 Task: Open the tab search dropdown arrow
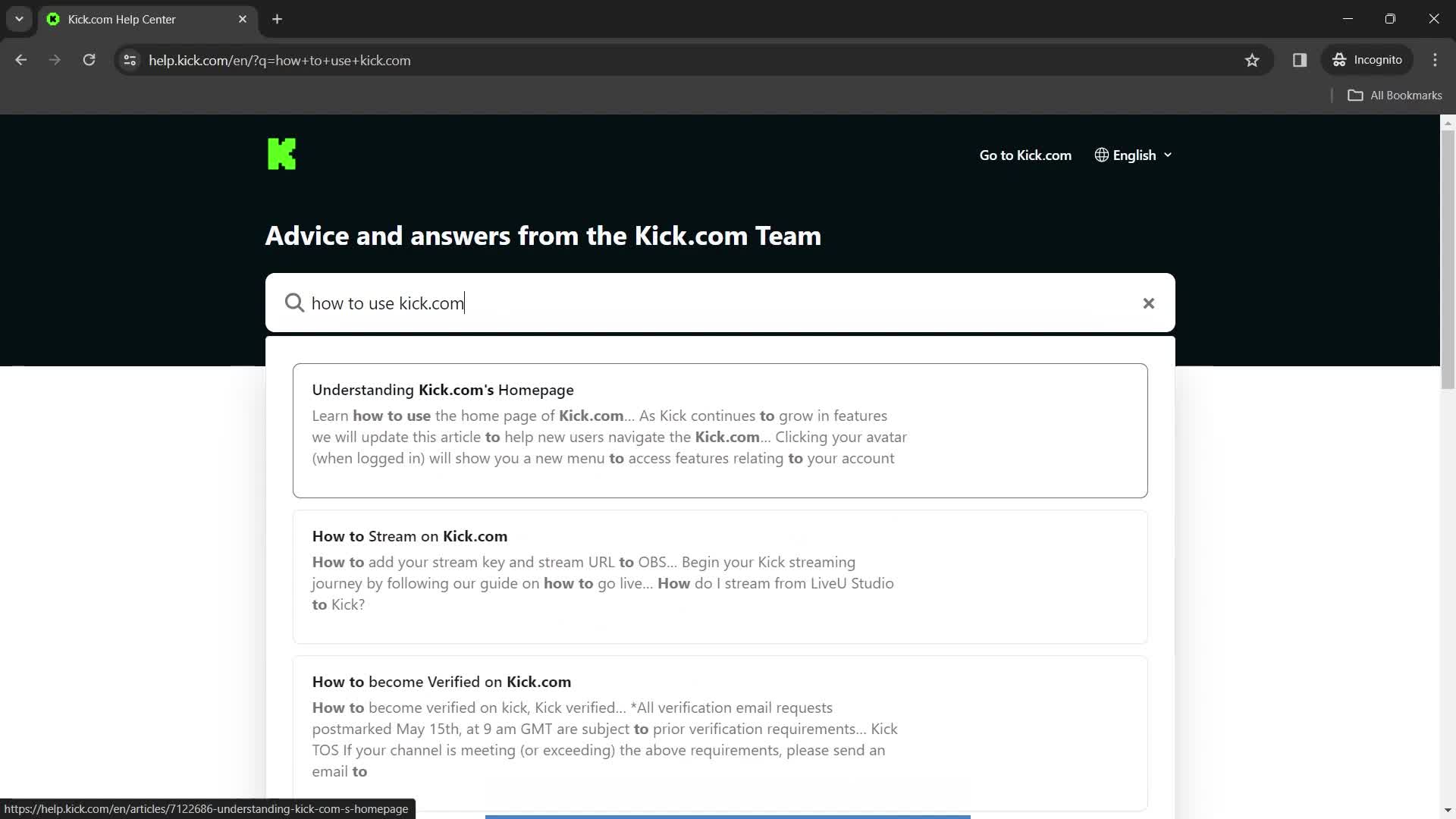pos(19,19)
